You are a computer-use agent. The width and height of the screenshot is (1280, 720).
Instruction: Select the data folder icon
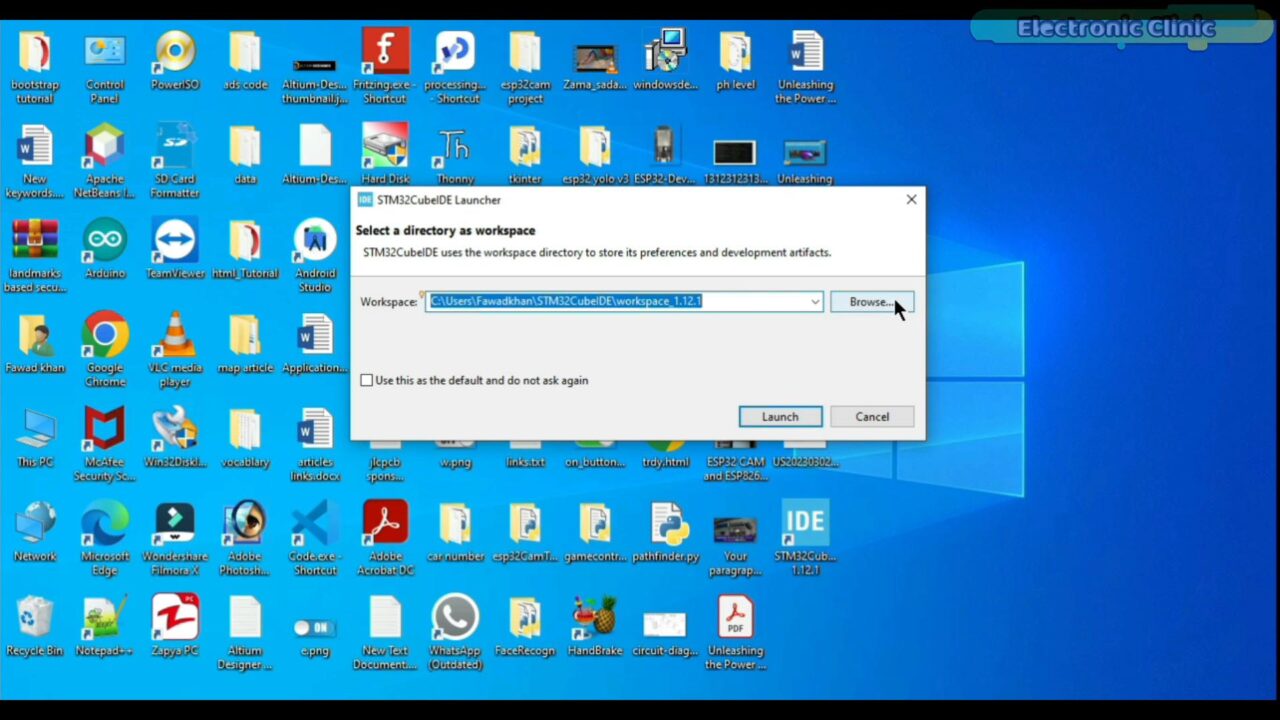click(x=245, y=154)
